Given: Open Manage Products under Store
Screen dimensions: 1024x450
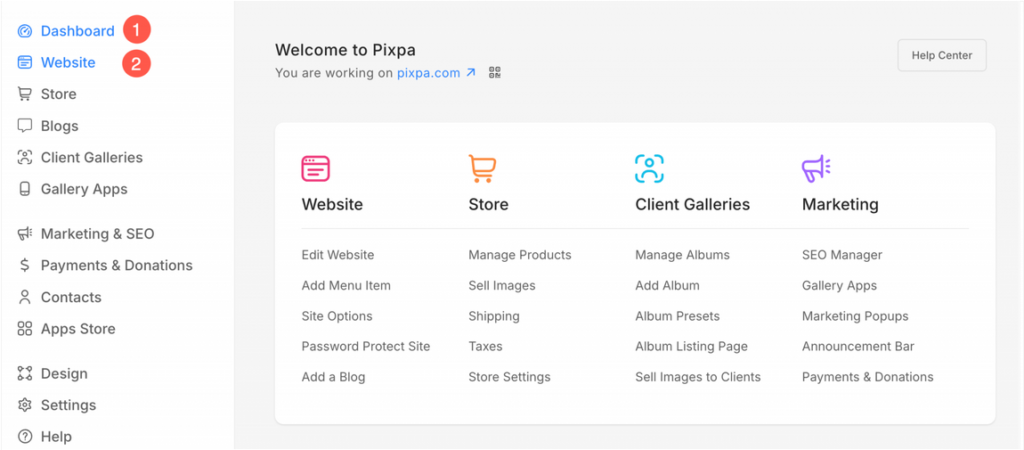Looking at the screenshot, I should click(520, 255).
